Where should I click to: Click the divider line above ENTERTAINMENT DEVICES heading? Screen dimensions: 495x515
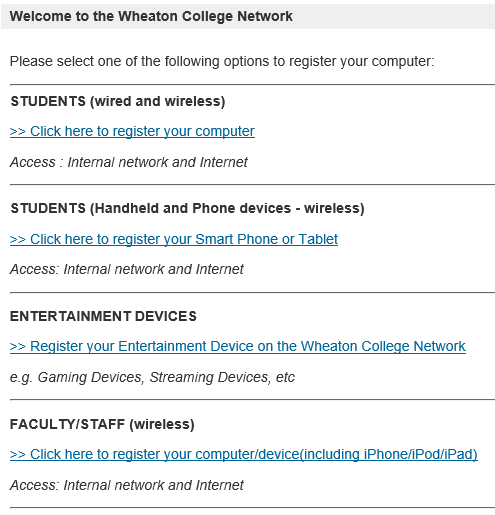click(x=252, y=293)
